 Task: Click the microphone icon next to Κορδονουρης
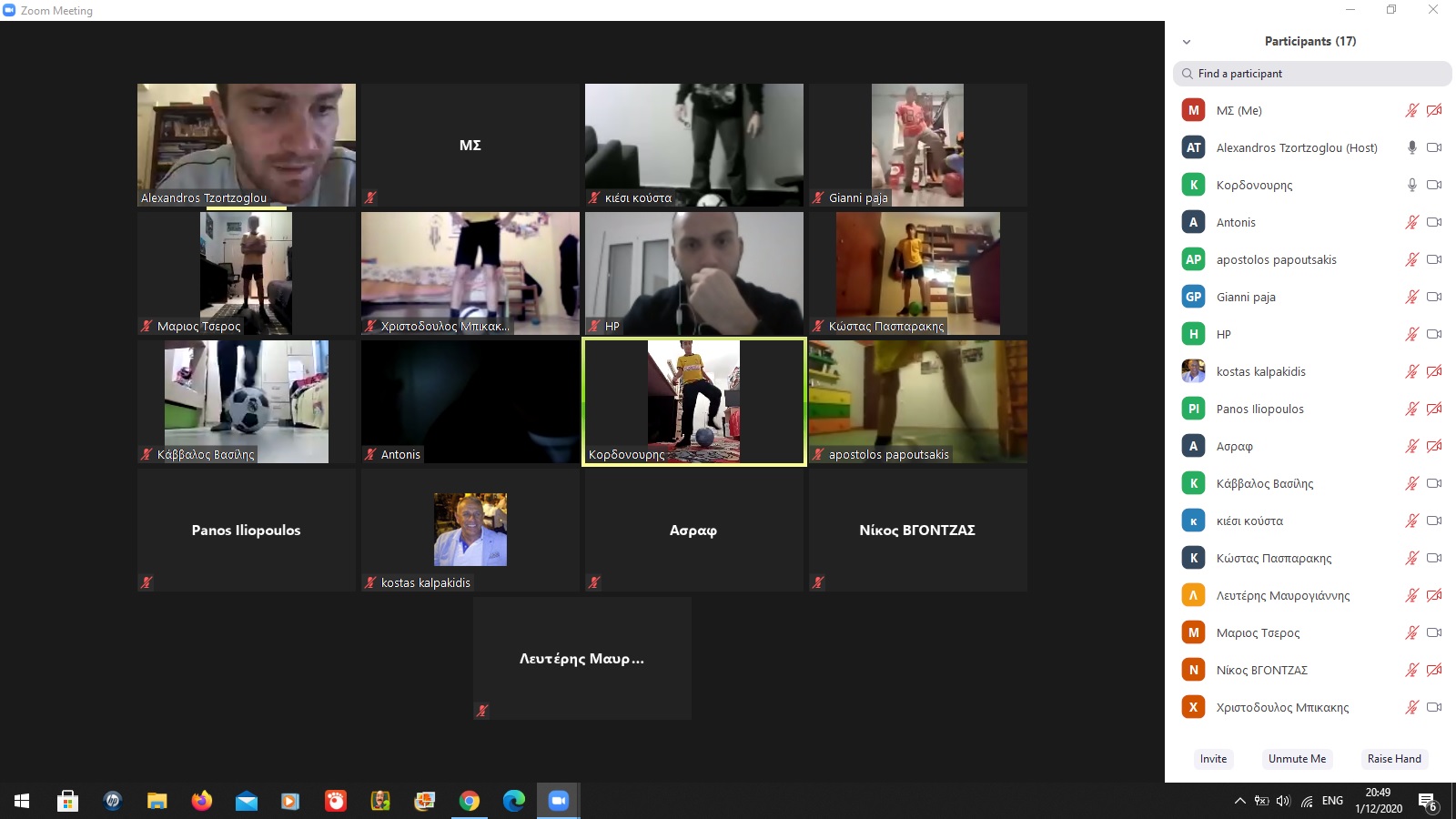click(1411, 185)
